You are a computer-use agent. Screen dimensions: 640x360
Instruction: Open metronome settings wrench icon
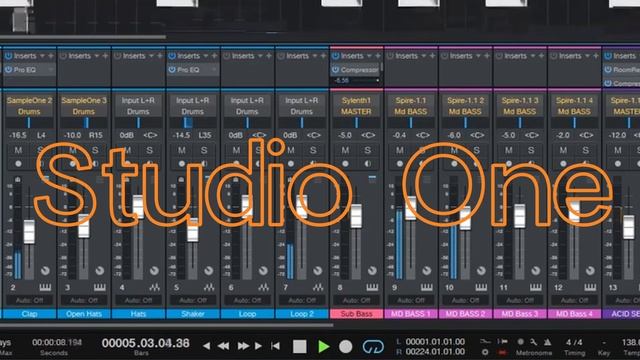click(x=534, y=342)
